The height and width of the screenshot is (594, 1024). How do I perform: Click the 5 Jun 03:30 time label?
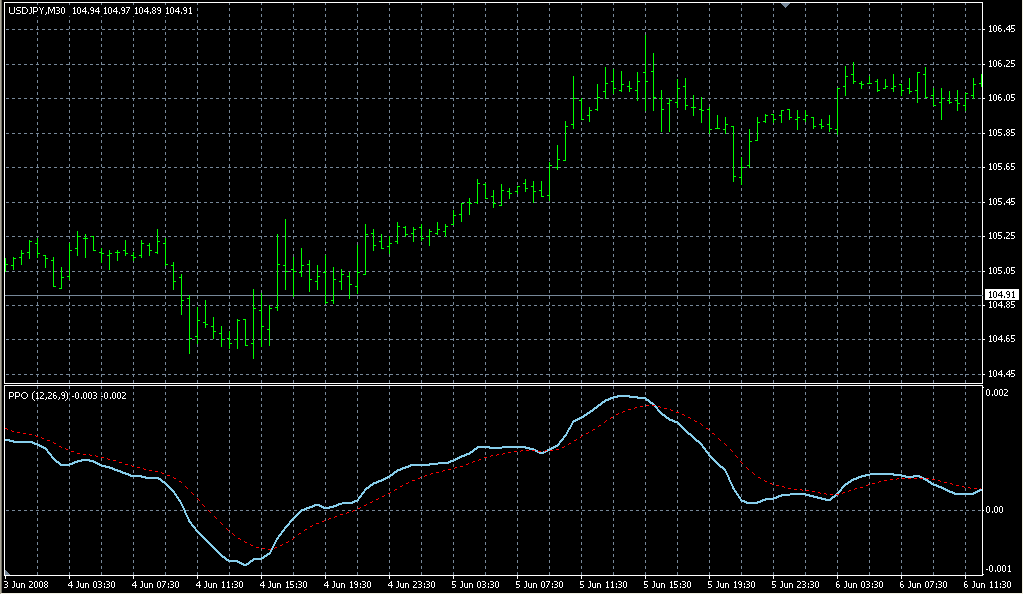coord(476,585)
